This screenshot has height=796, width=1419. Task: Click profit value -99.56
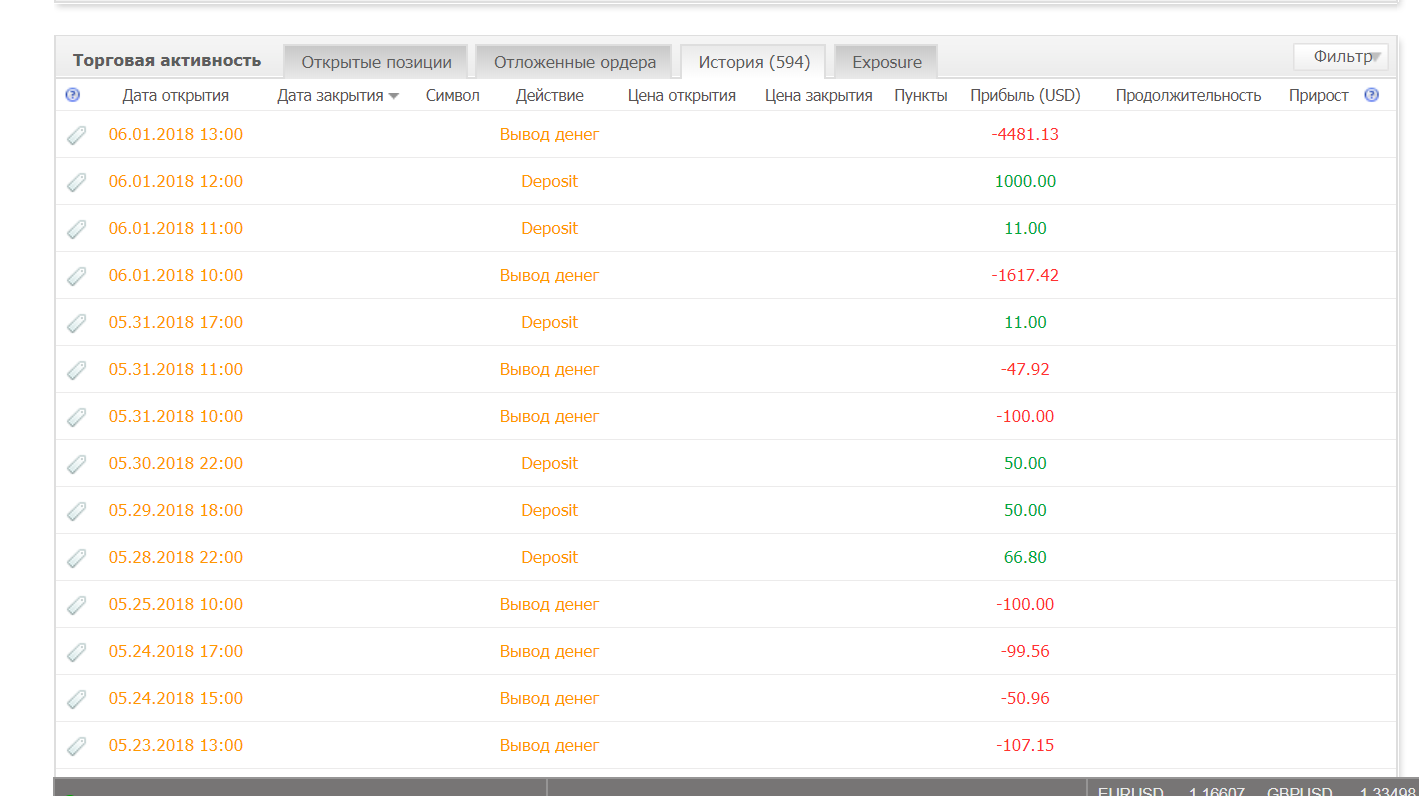1025,652
